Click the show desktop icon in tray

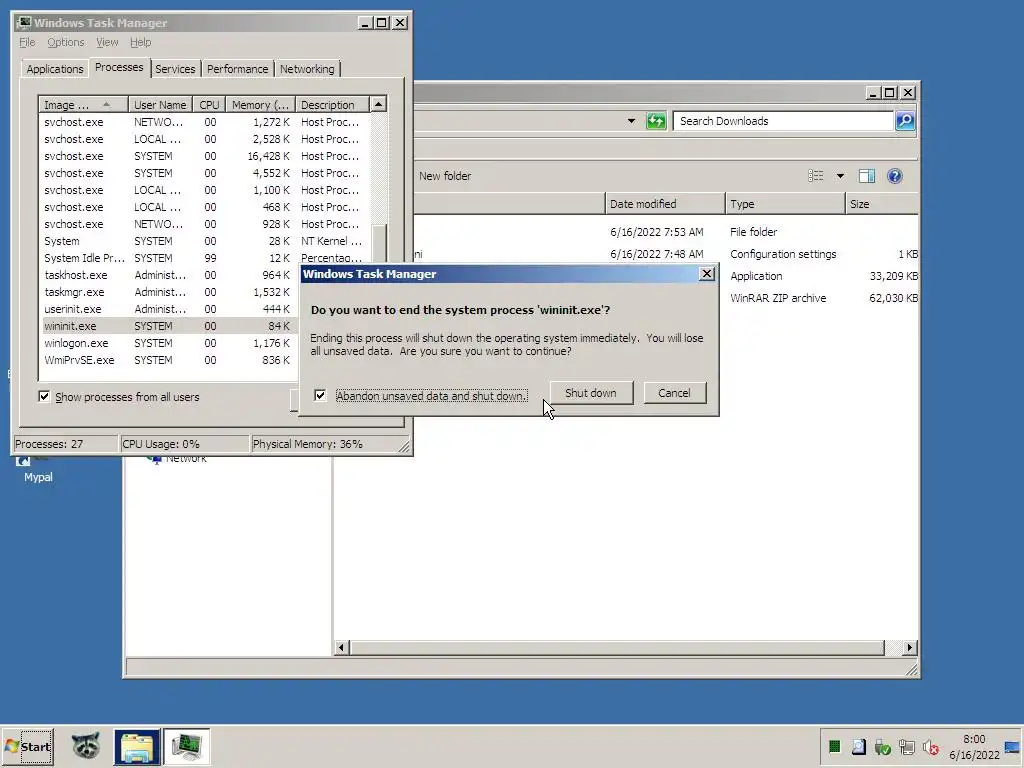(1012, 747)
